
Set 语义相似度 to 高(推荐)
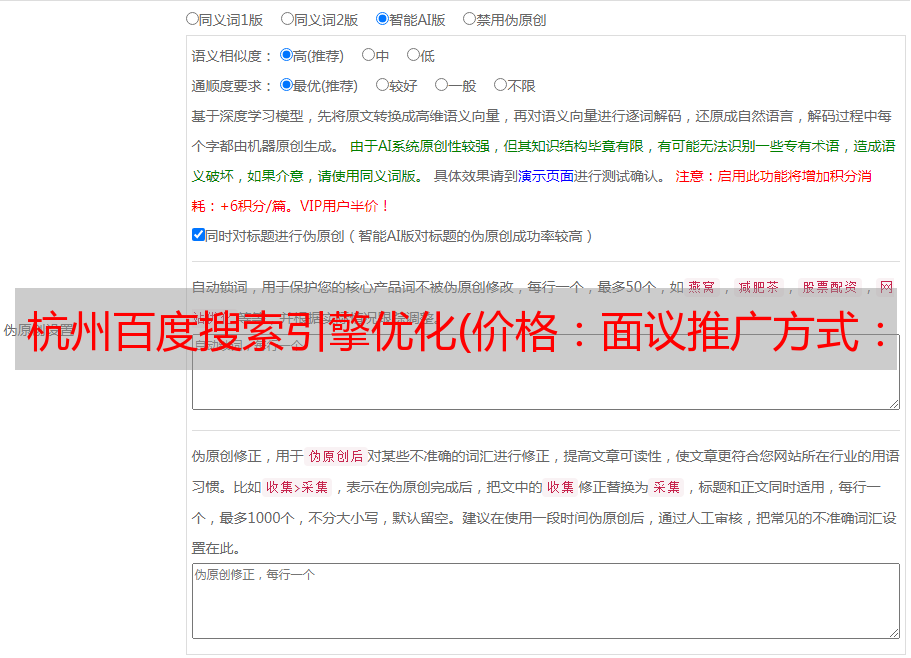[x=286, y=55]
